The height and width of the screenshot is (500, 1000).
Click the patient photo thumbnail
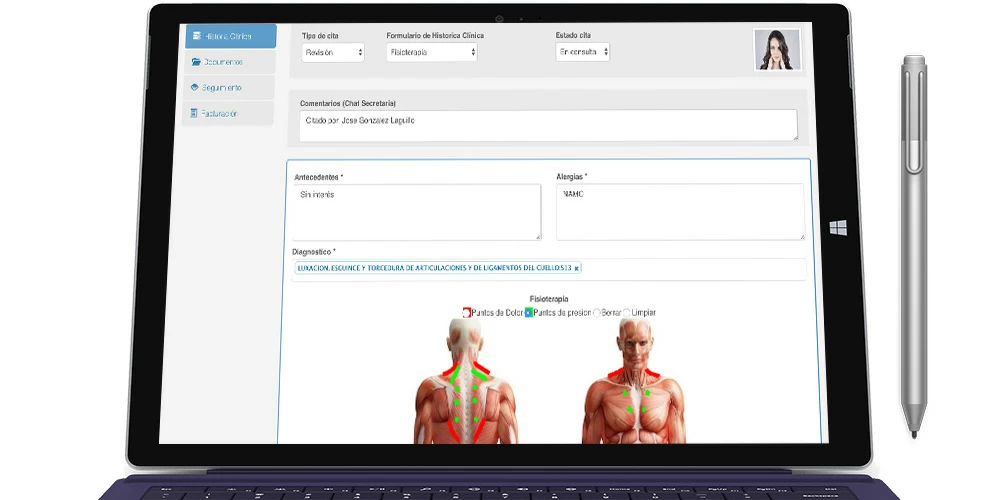pyautogui.click(x=777, y=49)
